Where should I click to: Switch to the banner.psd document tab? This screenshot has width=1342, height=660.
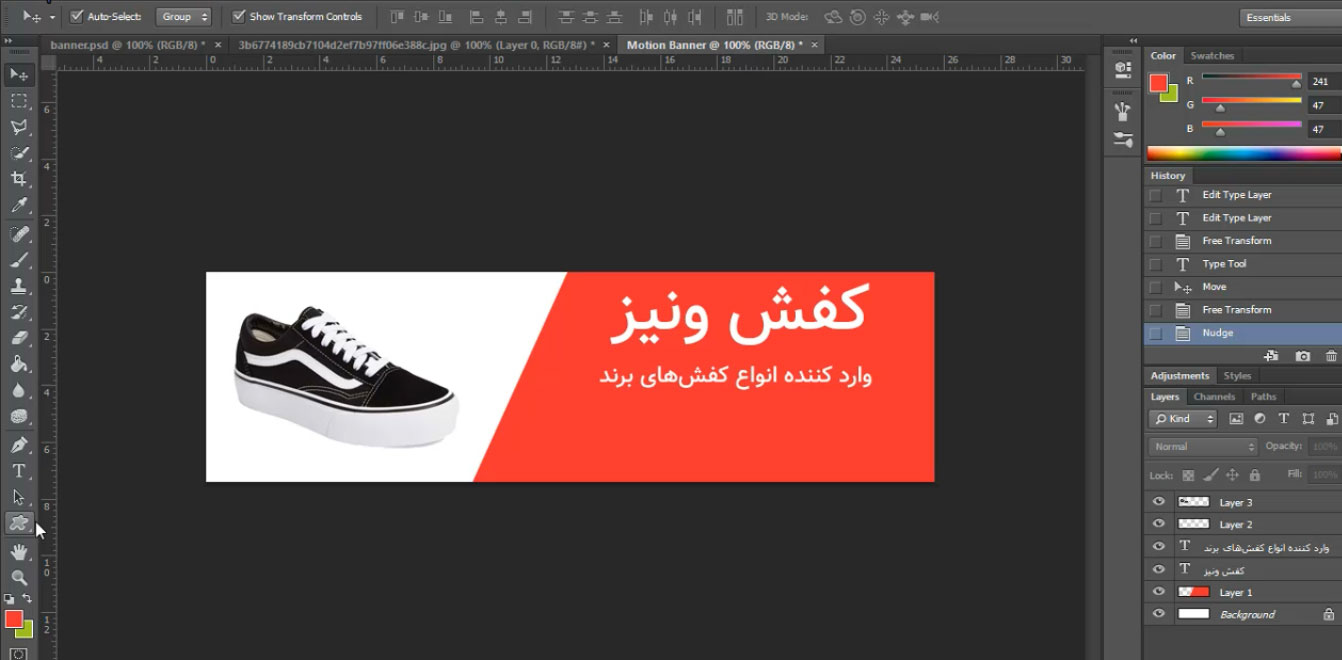(x=128, y=45)
